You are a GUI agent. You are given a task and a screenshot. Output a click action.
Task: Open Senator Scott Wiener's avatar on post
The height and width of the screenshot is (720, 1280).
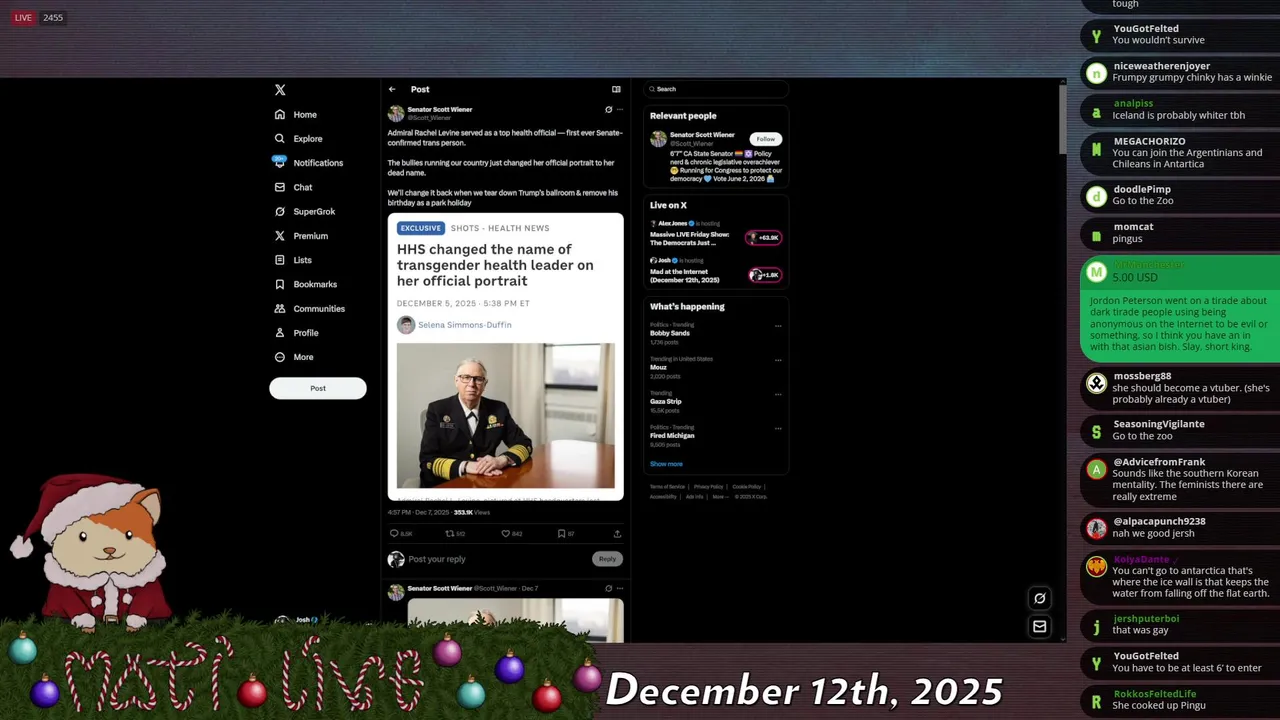(396, 113)
